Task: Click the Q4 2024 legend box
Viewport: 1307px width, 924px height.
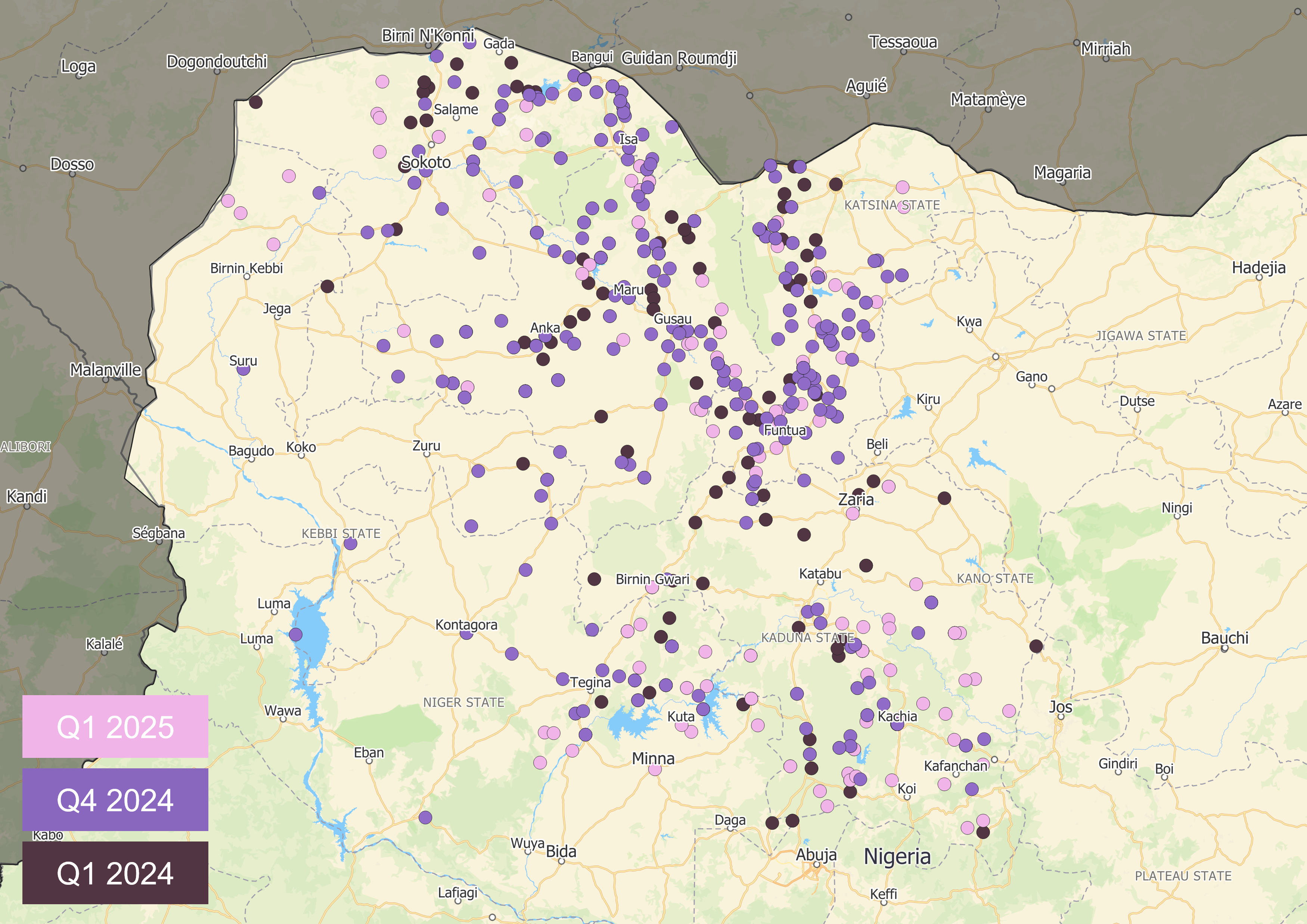Action: (x=115, y=799)
